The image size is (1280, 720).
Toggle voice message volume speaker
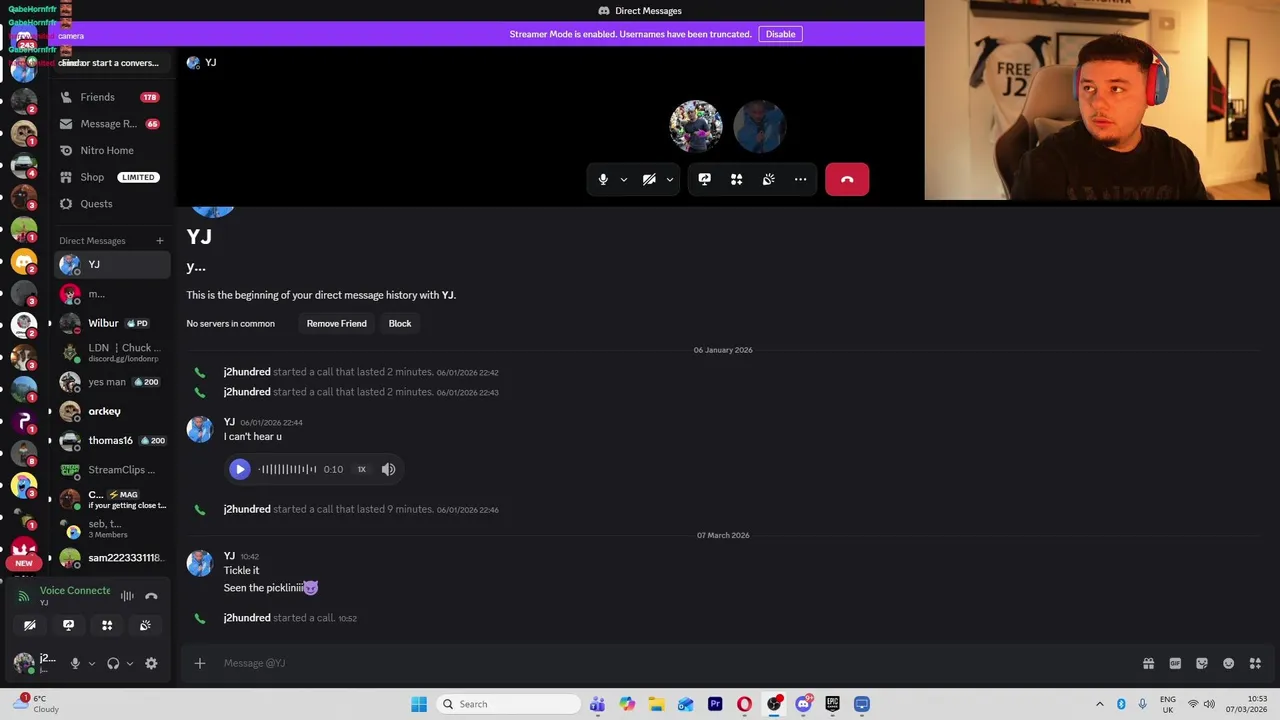[x=388, y=469]
